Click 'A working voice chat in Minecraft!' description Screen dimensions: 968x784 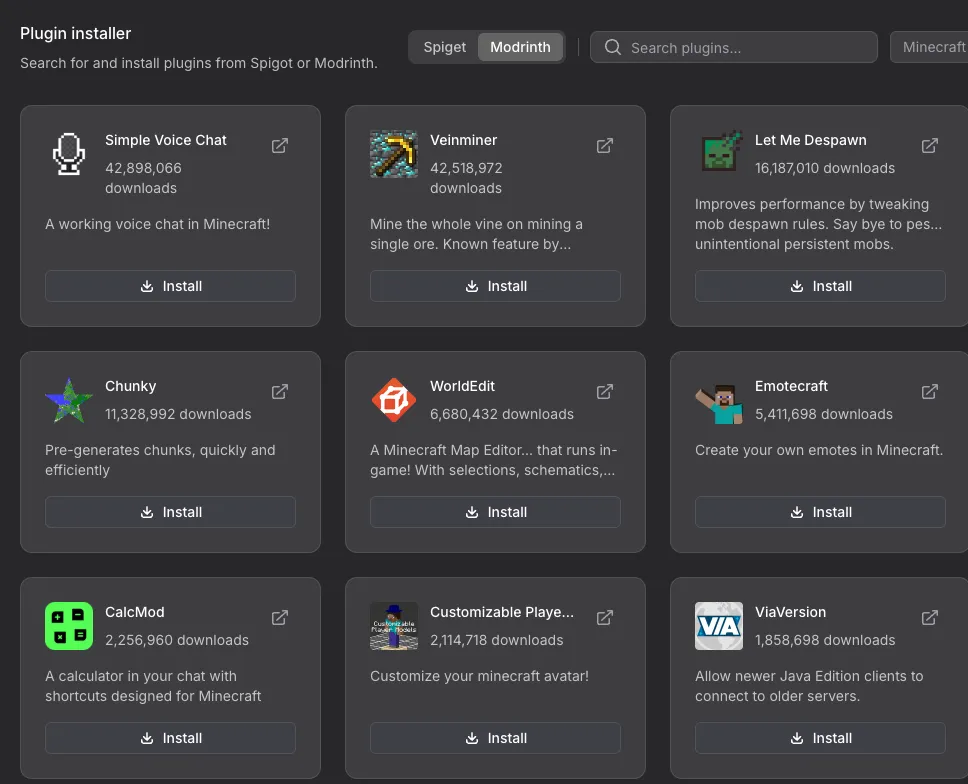coord(157,224)
